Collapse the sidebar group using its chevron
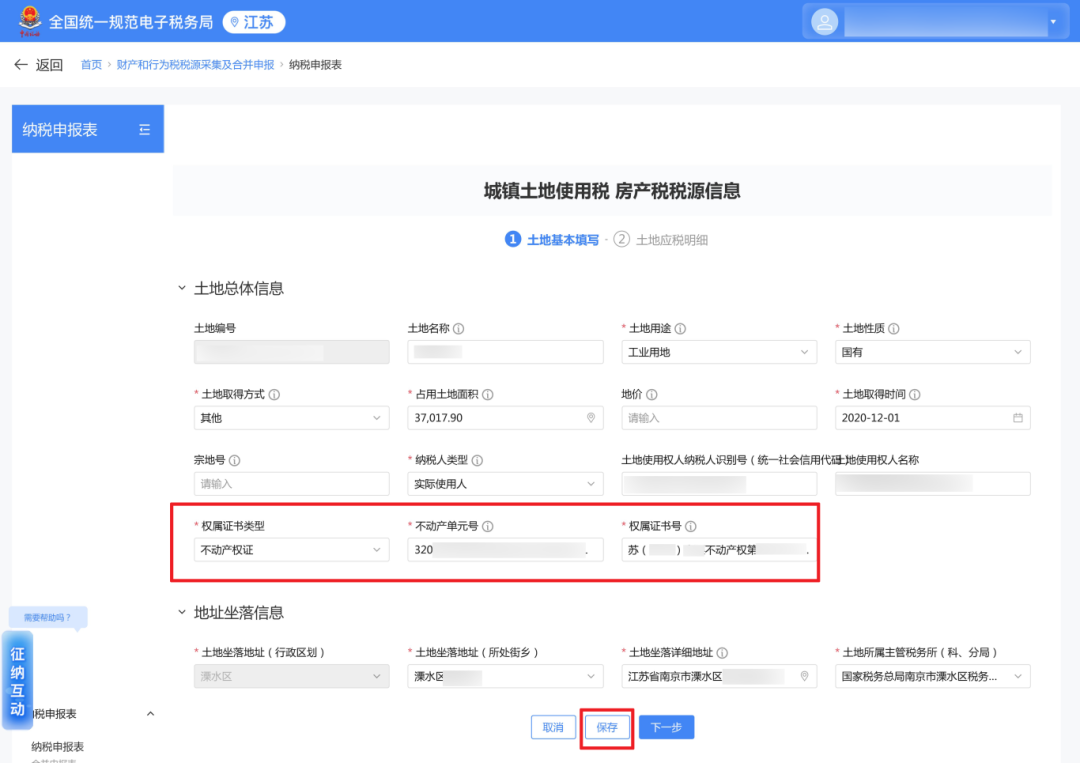This screenshot has width=1080, height=763. 150,714
